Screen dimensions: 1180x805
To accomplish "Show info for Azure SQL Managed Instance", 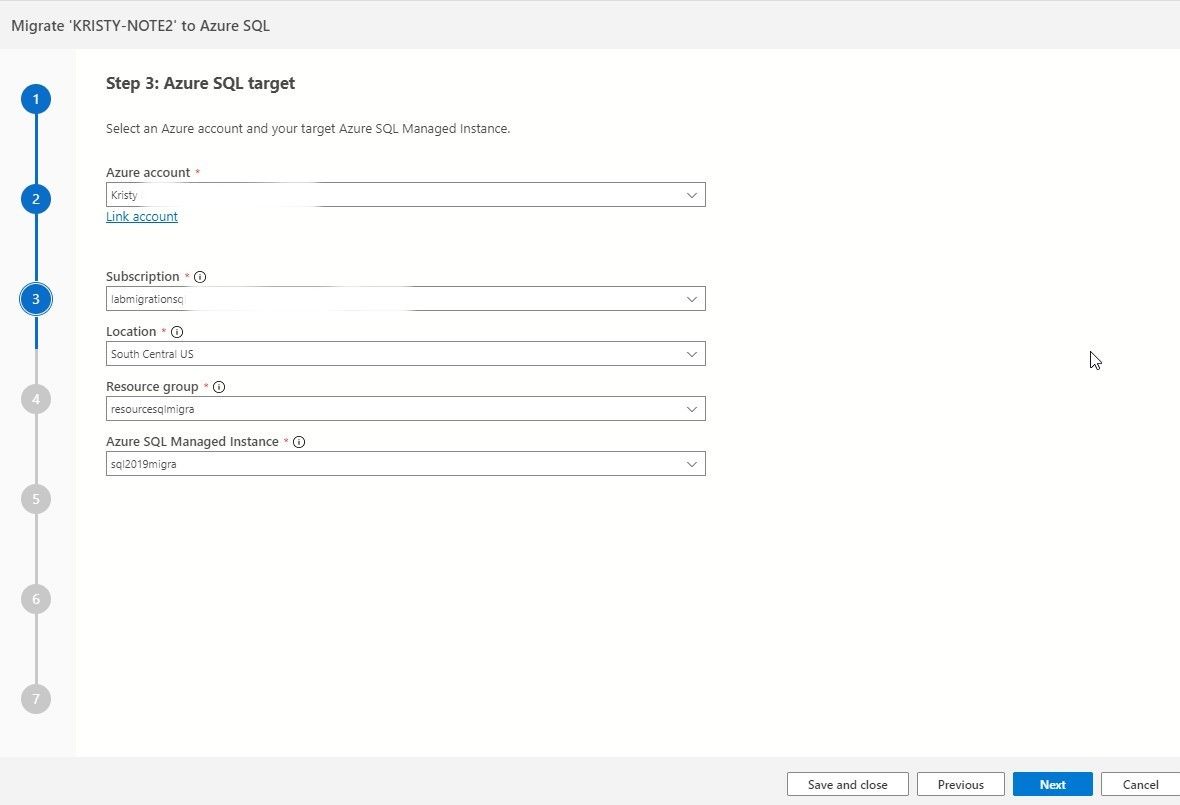I will point(299,442).
